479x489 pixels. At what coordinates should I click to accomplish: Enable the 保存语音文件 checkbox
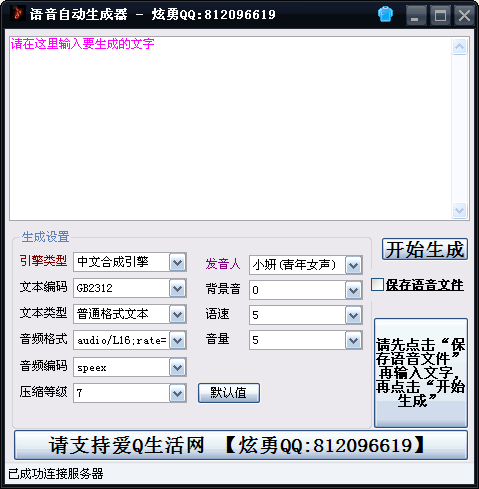click(377, 285)
